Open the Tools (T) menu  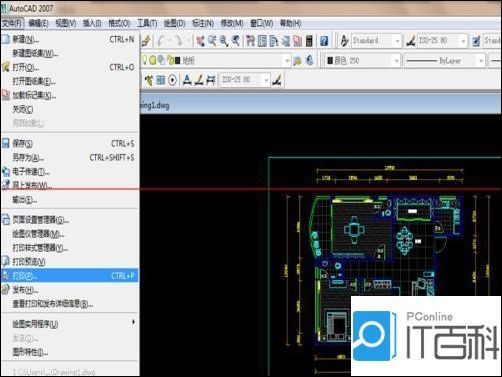[x=147, y=23]
